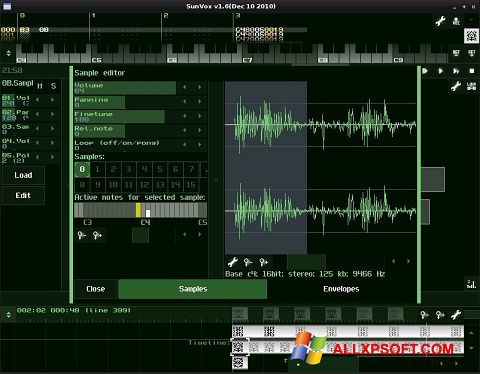Viewport: 480px width, 374px height.
Task: Toggle the record (REC) icon at top right
Action: tap(456, 21)
